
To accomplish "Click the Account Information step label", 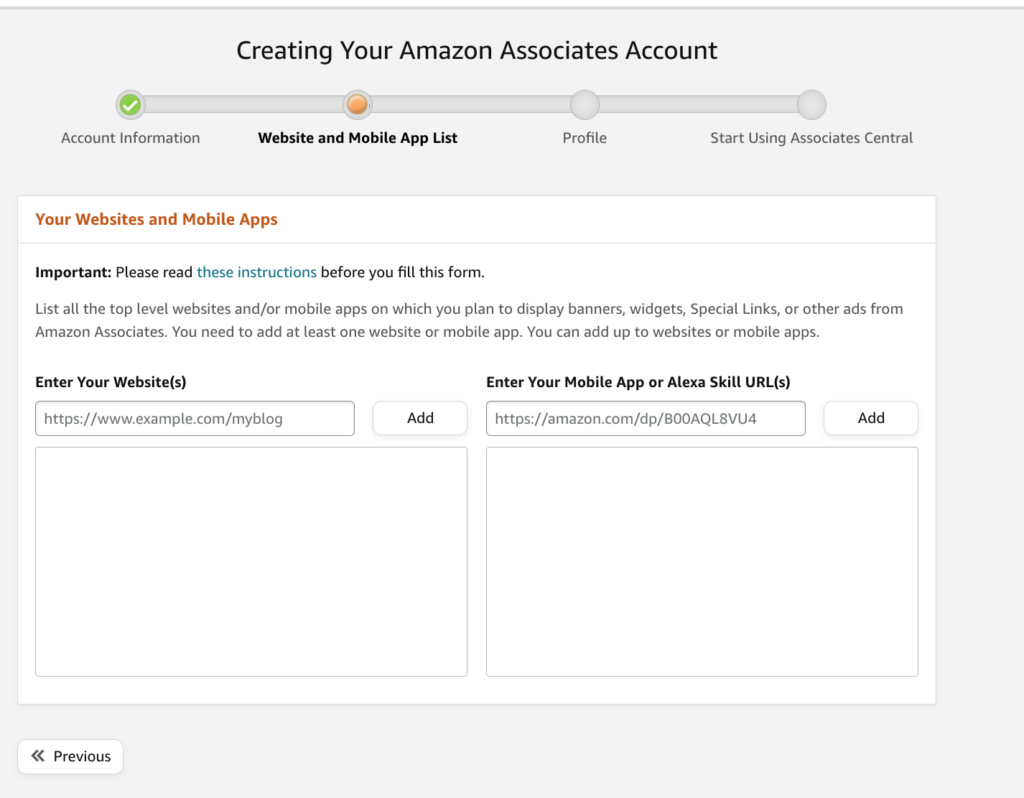I will click(130, 138).
